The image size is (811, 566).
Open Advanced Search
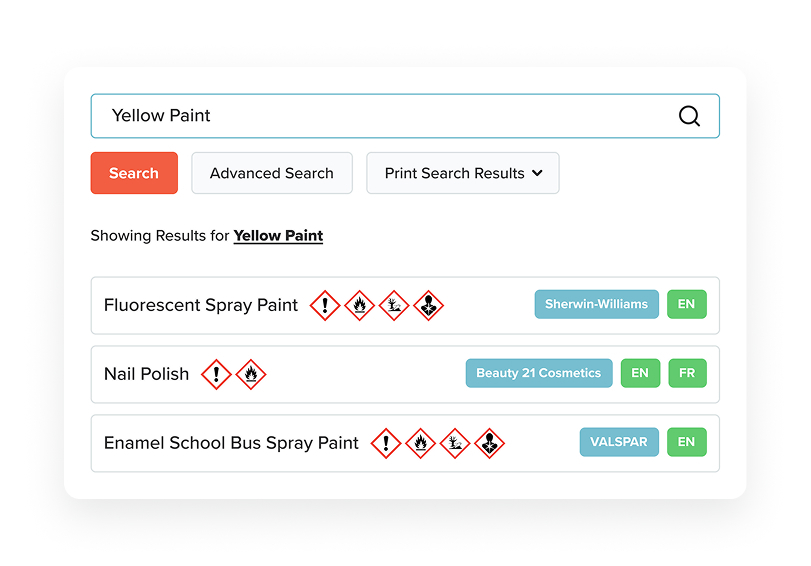(272, 173)
